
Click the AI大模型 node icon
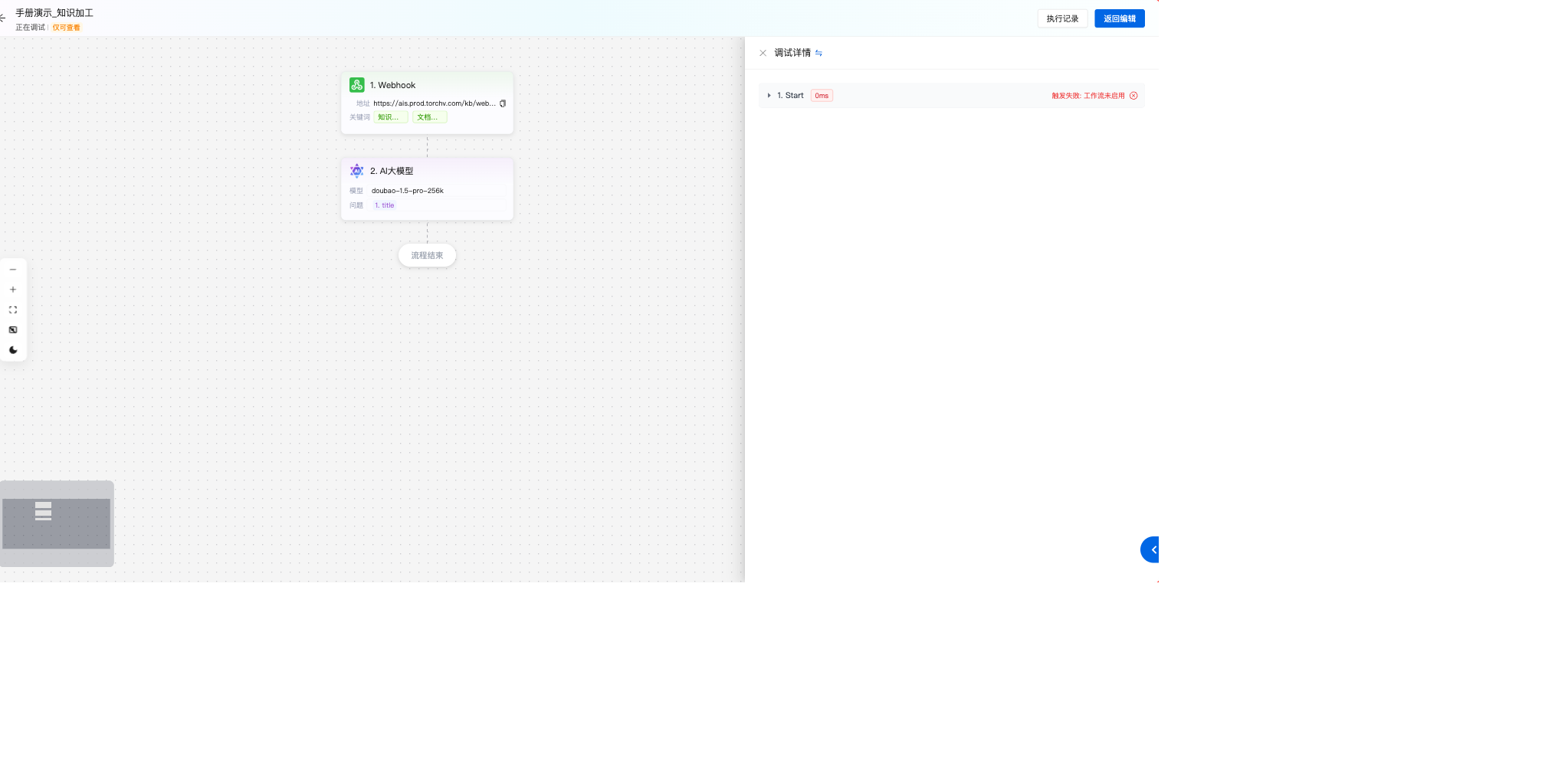pyautogui.click(x=356, y=171)
